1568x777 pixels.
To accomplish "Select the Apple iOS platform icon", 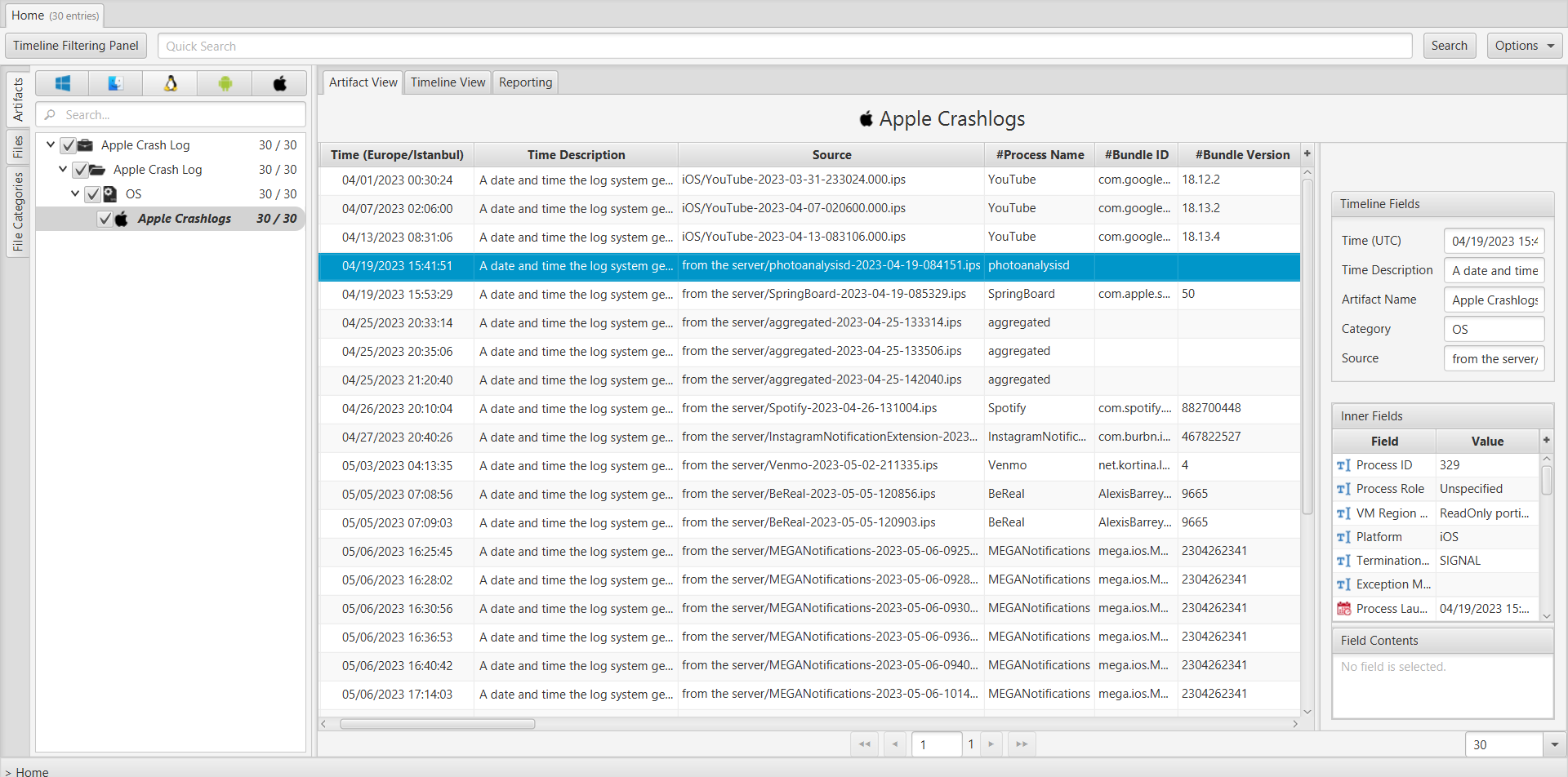I will click(279, 83).
